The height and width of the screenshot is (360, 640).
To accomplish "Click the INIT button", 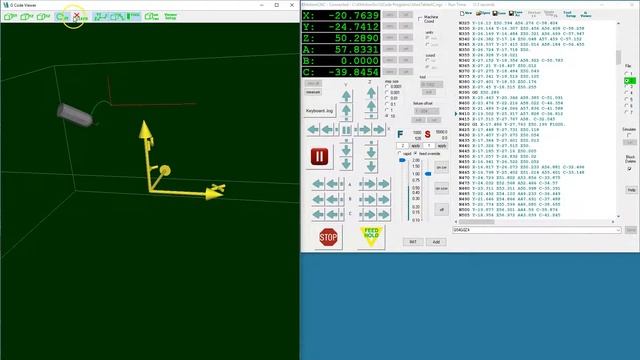I will pyautogui.click(x=413, y=242).
